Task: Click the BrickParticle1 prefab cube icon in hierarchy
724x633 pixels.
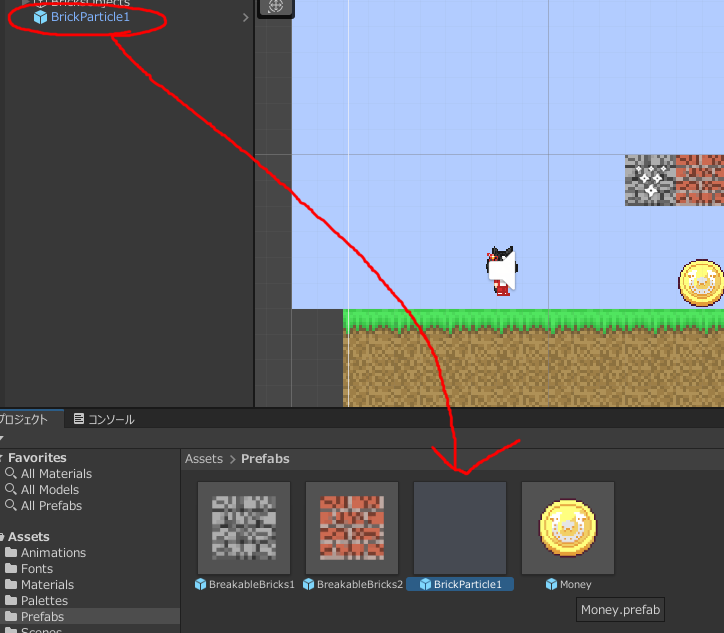Action: [x=40, y=17]
